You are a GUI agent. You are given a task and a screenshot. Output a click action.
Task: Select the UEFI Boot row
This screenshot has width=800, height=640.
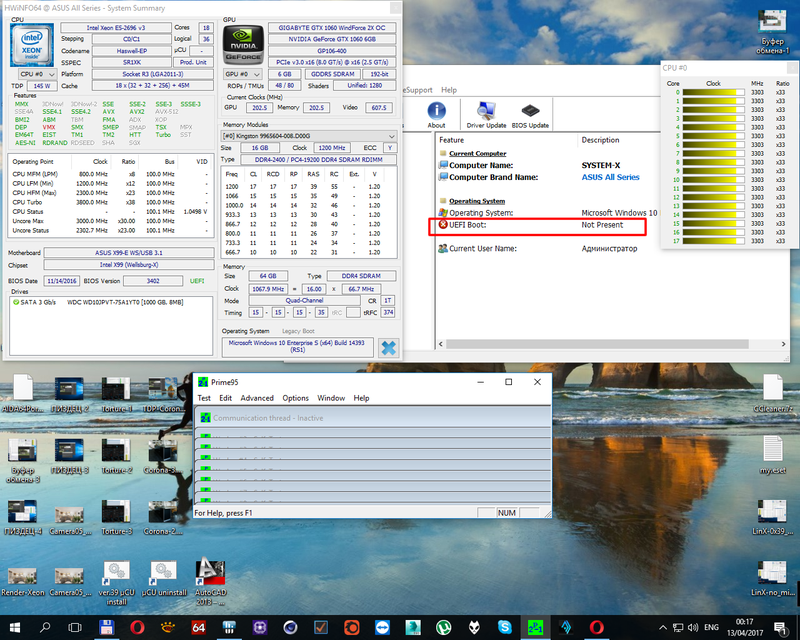point(538,225)
